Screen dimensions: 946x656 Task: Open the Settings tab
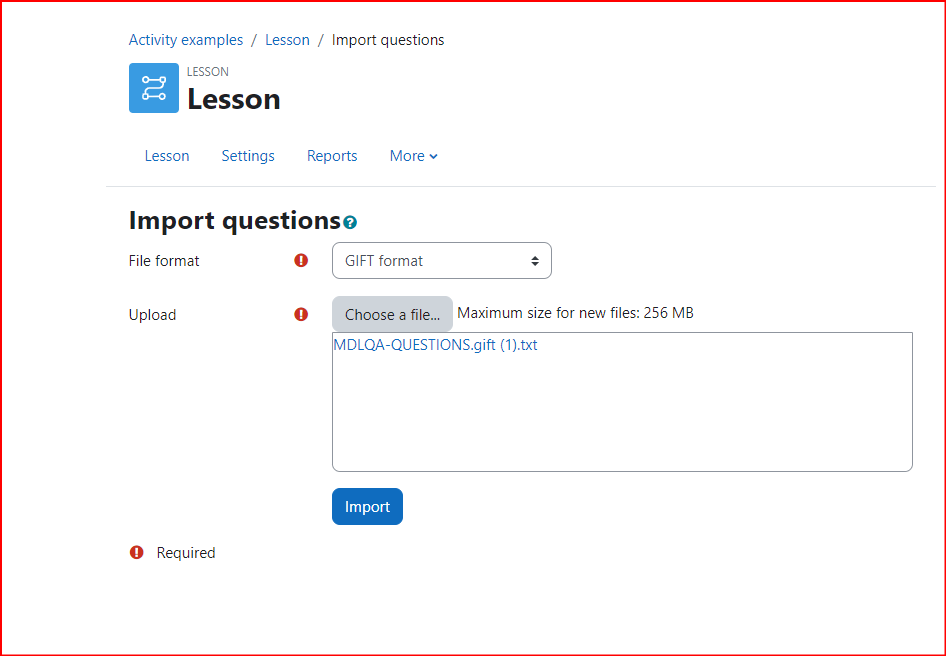click(x=248, y=156)
